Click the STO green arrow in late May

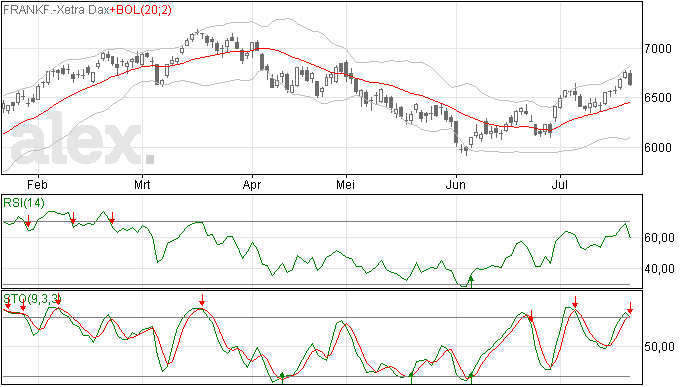(x=411, y=378)
